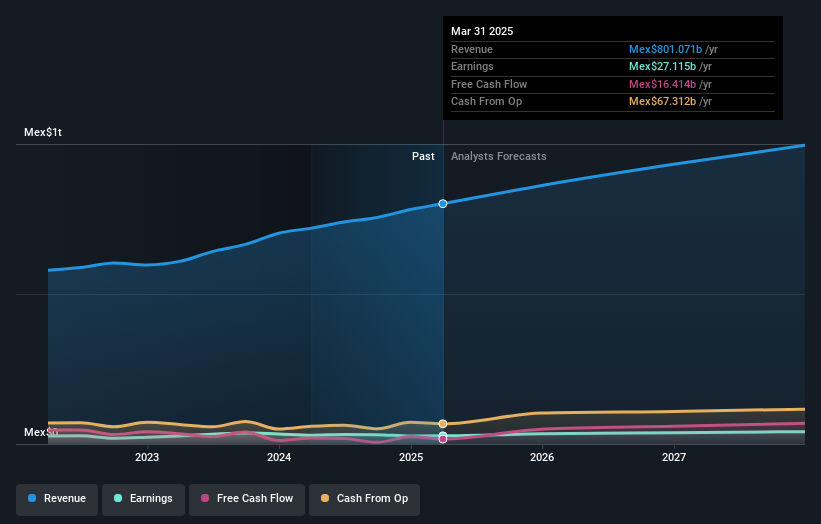
Task: Click the orange Cash From Op data point
Action: (x=443, y=423)
